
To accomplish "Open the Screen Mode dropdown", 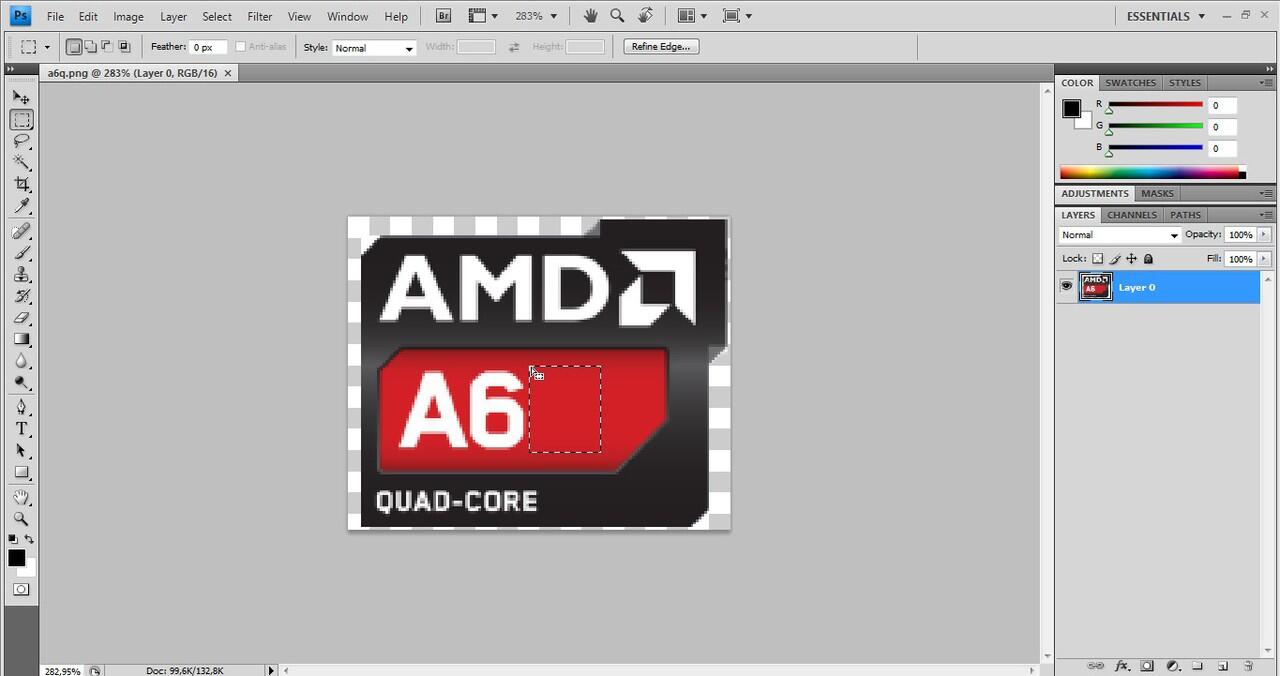I will click(x=737, y=16).
